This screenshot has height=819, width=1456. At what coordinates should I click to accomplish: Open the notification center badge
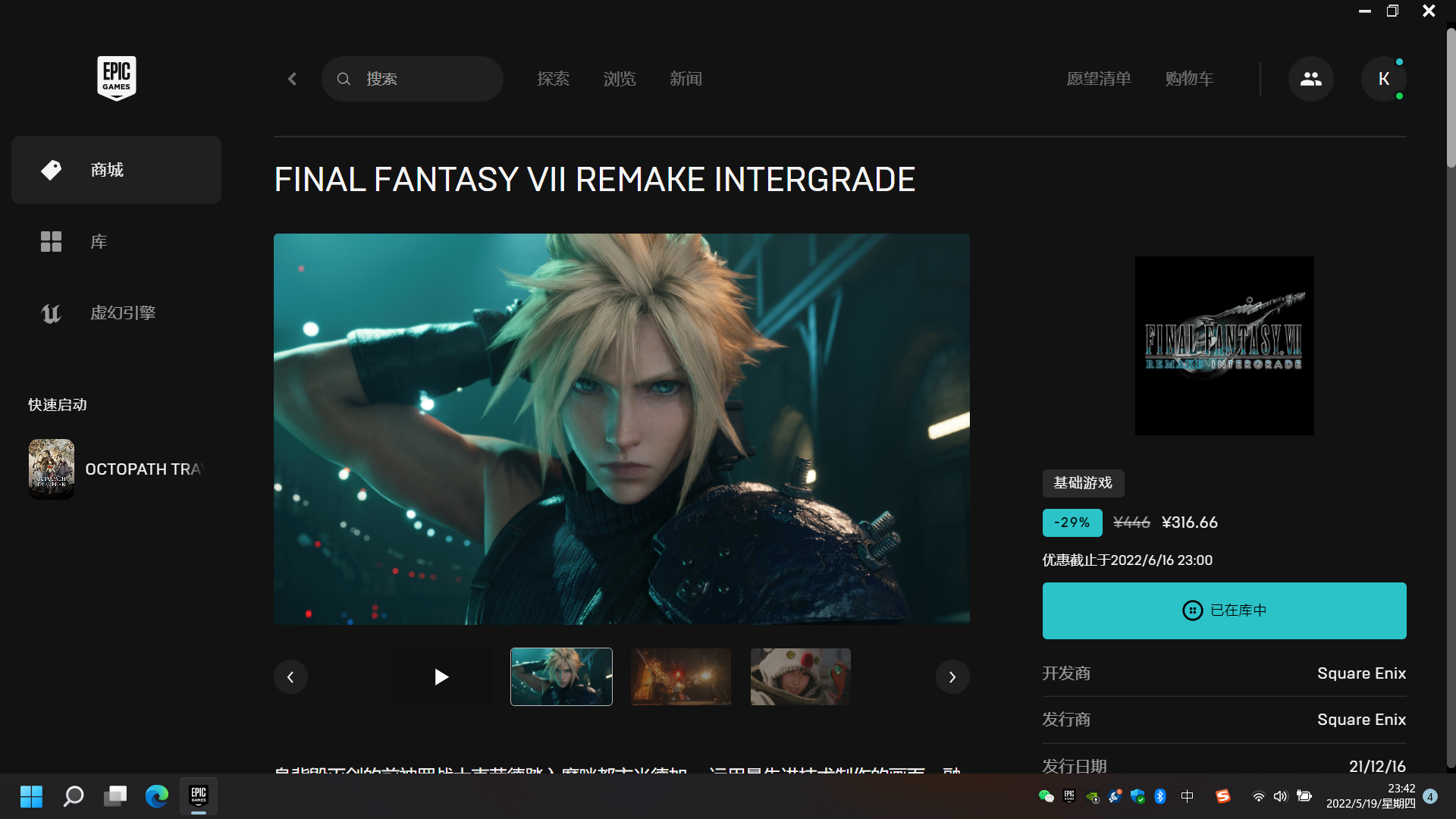[1430, 796]
